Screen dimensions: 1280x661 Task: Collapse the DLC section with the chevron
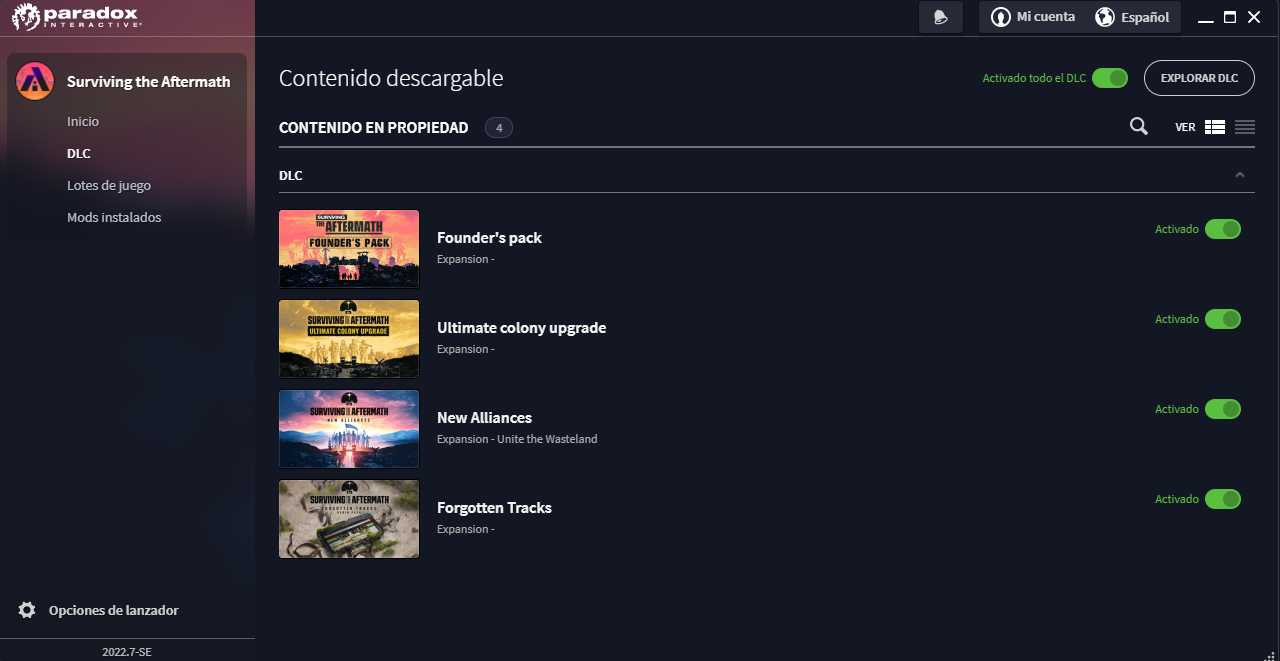[1240, 174]
